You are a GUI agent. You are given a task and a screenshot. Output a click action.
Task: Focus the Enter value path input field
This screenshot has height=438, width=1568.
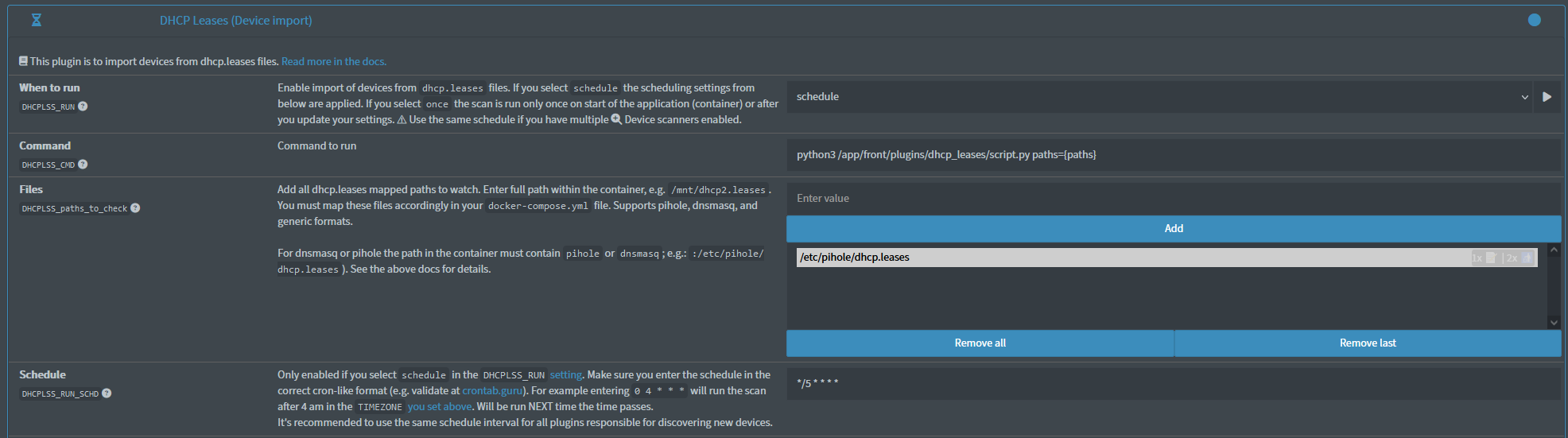pos(1174,199)
